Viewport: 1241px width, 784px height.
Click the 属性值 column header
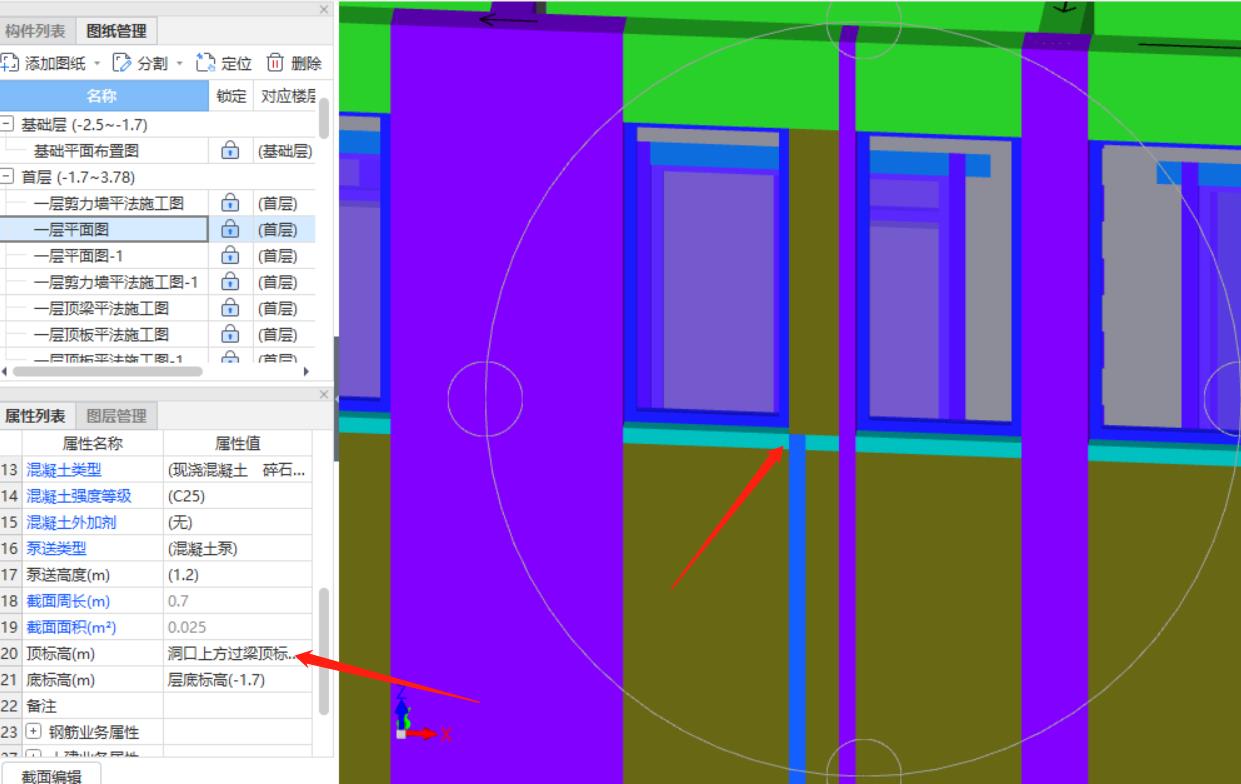pos(238,443)
